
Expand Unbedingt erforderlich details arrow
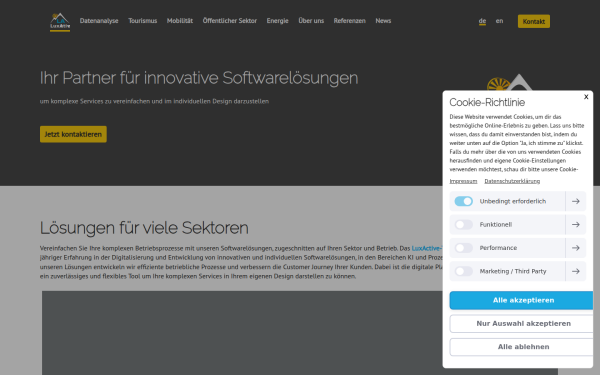click(576, 201)
